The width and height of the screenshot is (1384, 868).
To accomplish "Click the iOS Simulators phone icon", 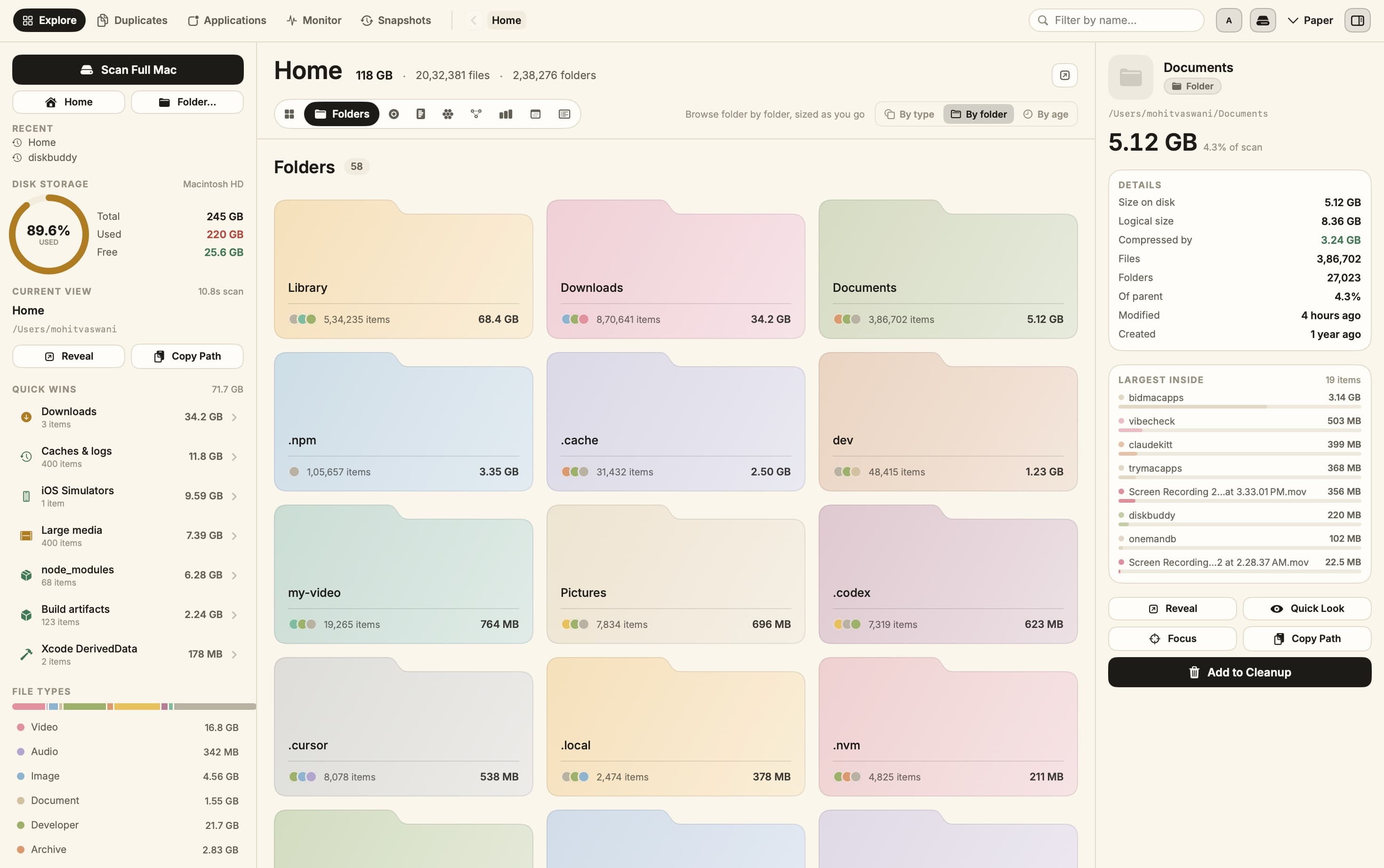I will point(26,497).
